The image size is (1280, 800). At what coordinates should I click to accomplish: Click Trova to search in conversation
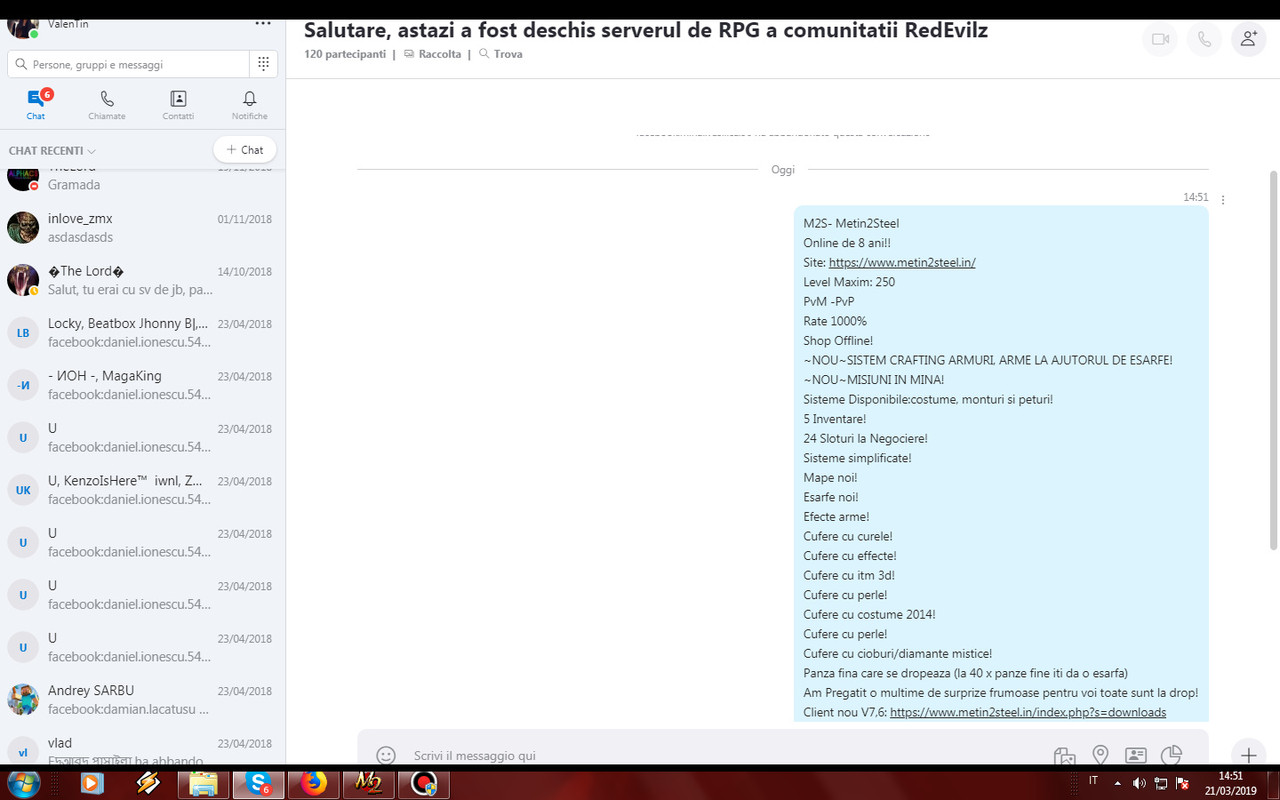coord(501,54)
